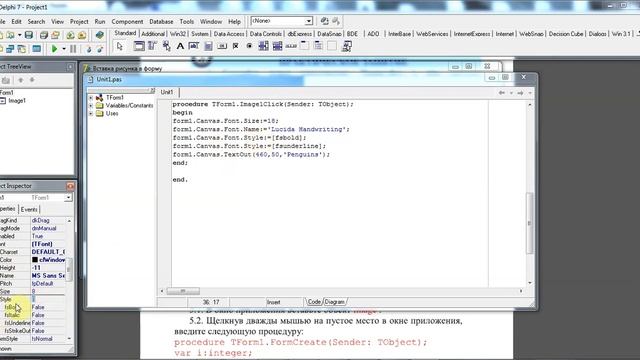Switch to the Win32 palette tab

(178, 34)
